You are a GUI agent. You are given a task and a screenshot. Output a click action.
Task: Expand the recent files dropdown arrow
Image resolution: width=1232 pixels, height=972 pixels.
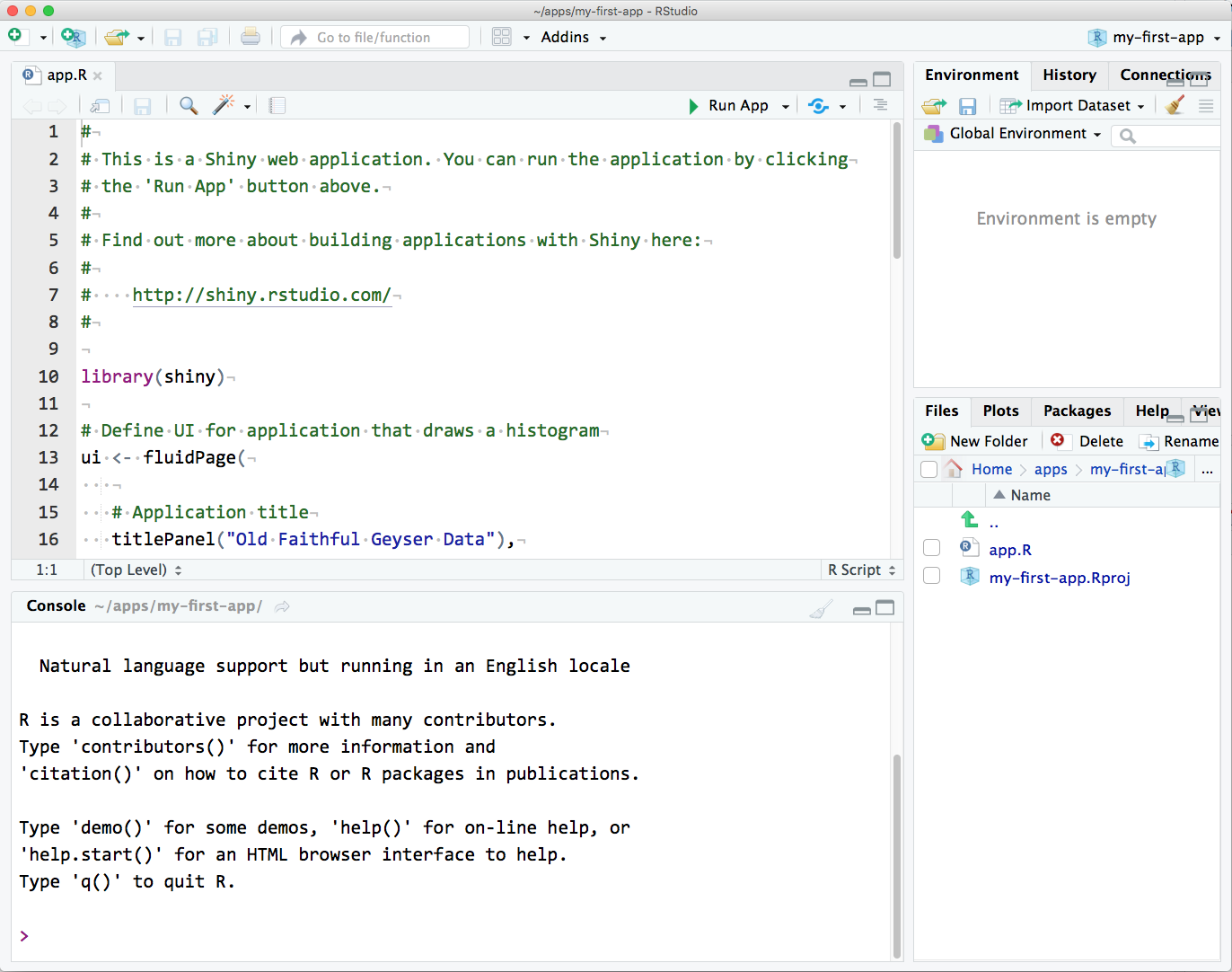click(x=141, y=38)
